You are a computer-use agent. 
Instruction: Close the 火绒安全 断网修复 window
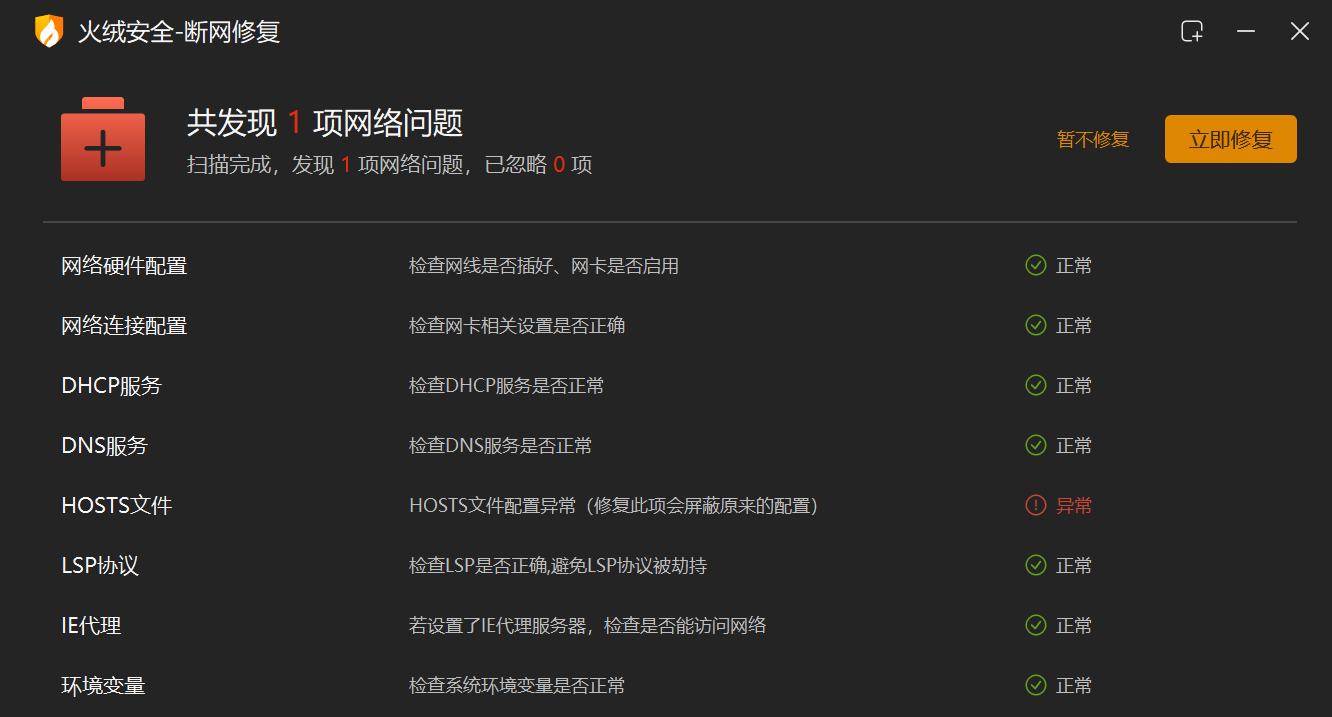pos(1299,31)
